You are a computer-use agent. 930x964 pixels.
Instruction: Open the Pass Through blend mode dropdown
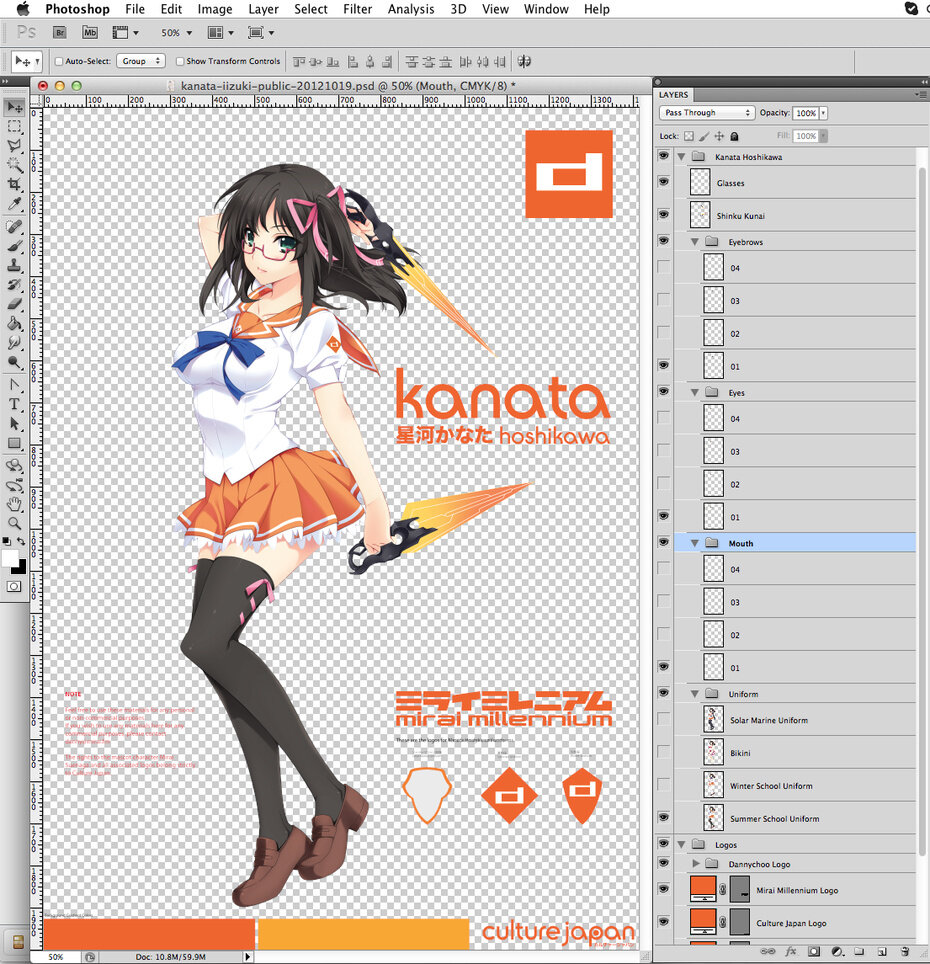click(707, 113)
